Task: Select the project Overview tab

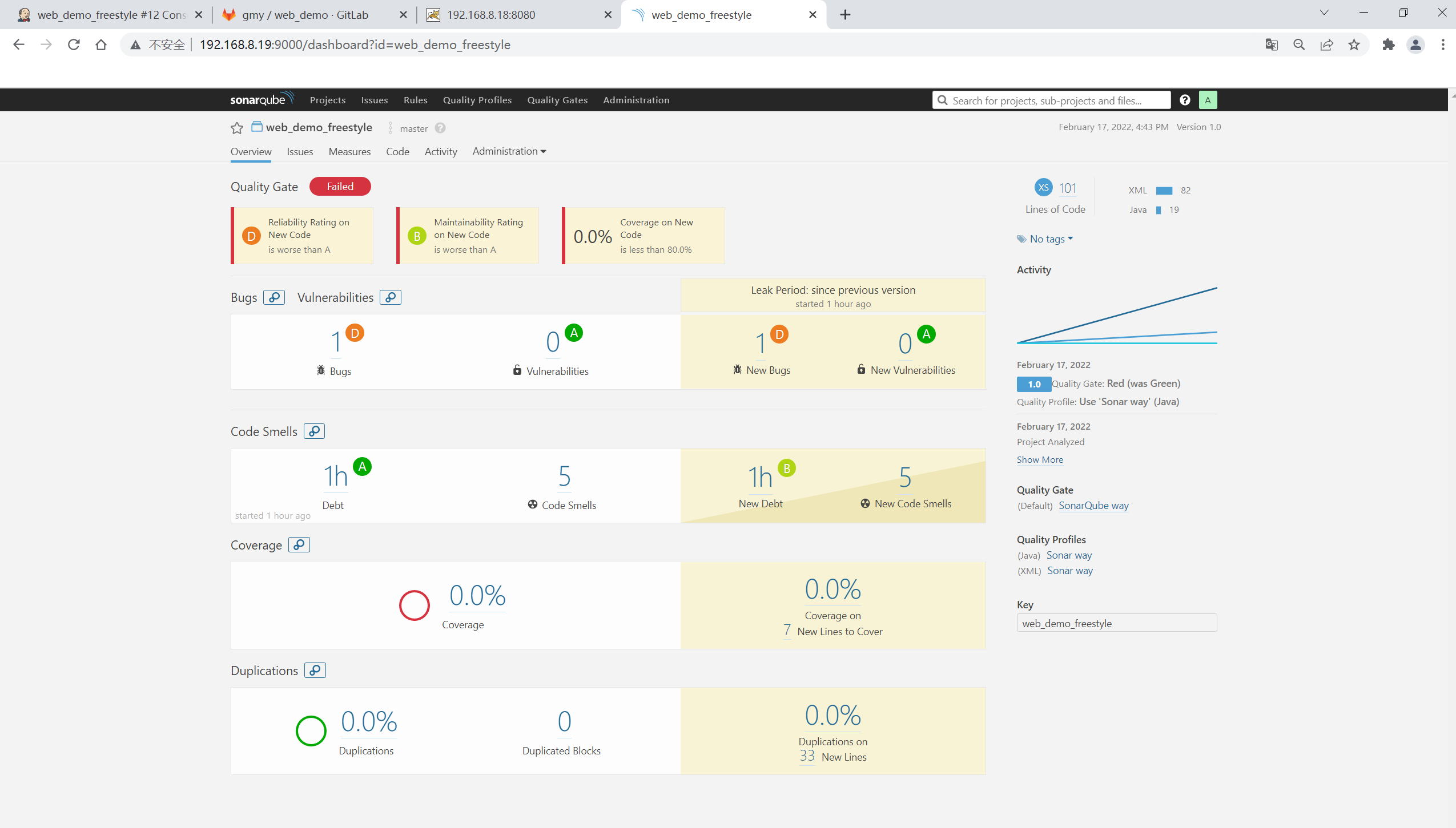Action: 251,151
